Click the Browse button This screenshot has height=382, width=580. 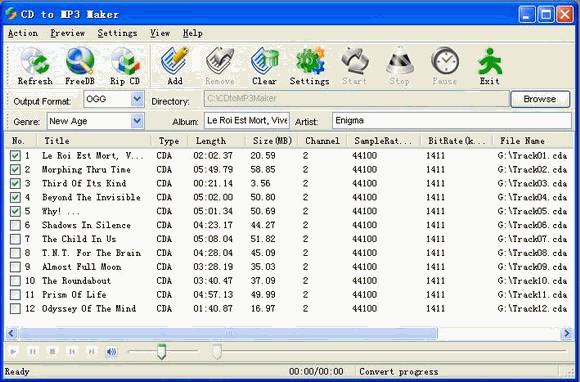540,99
